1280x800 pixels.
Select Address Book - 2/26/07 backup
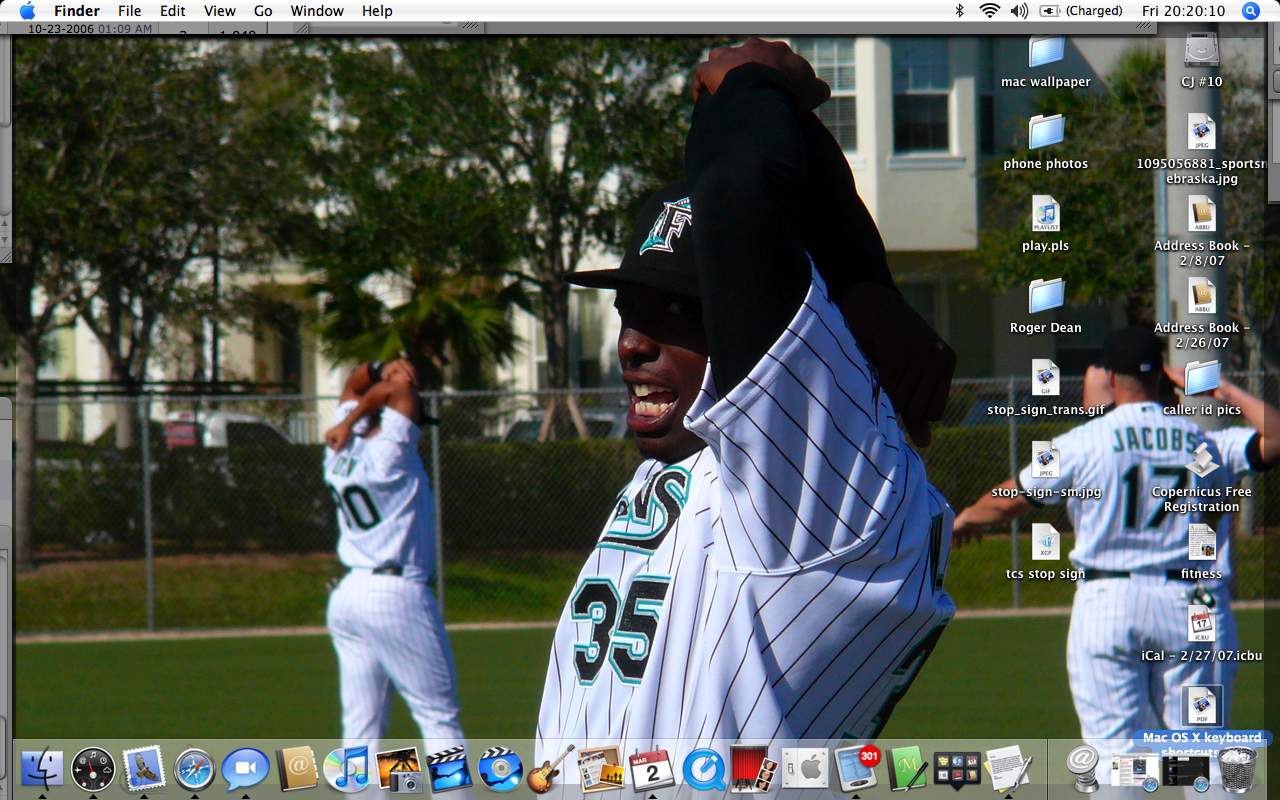pyautogui.click(x=1202, y=314)
